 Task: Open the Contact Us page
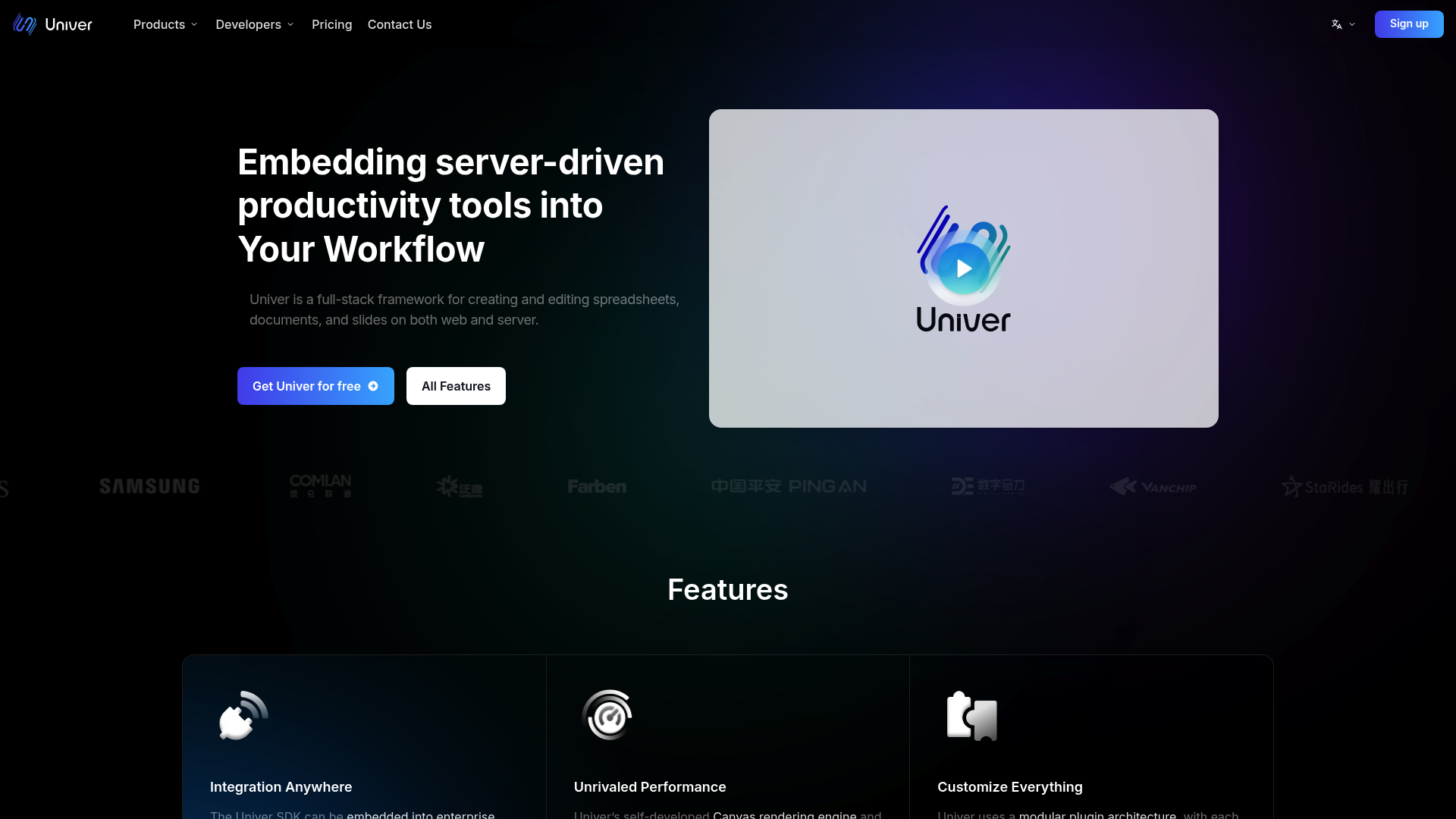[400, 24]
